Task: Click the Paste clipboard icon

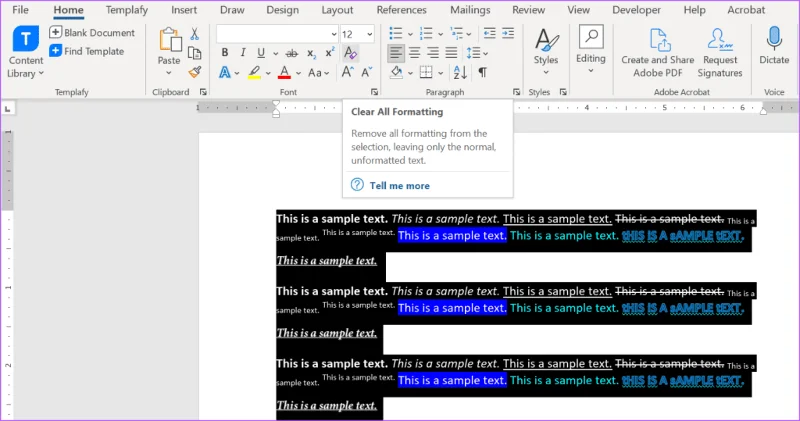Action: [x=169, y=40]
